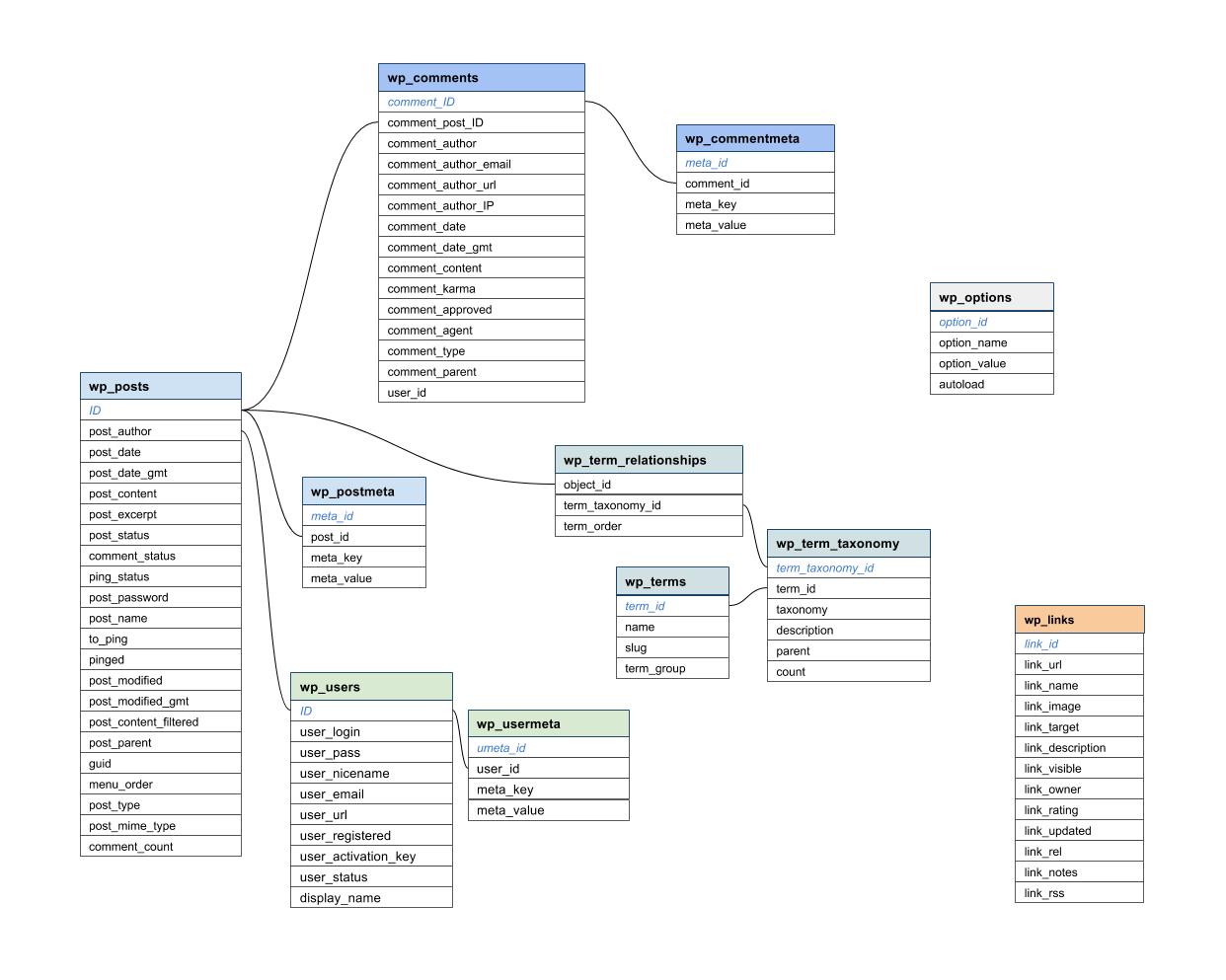
Task: Click the post_mime_type row
Action: pyautogui.click(x=161, y=825)
